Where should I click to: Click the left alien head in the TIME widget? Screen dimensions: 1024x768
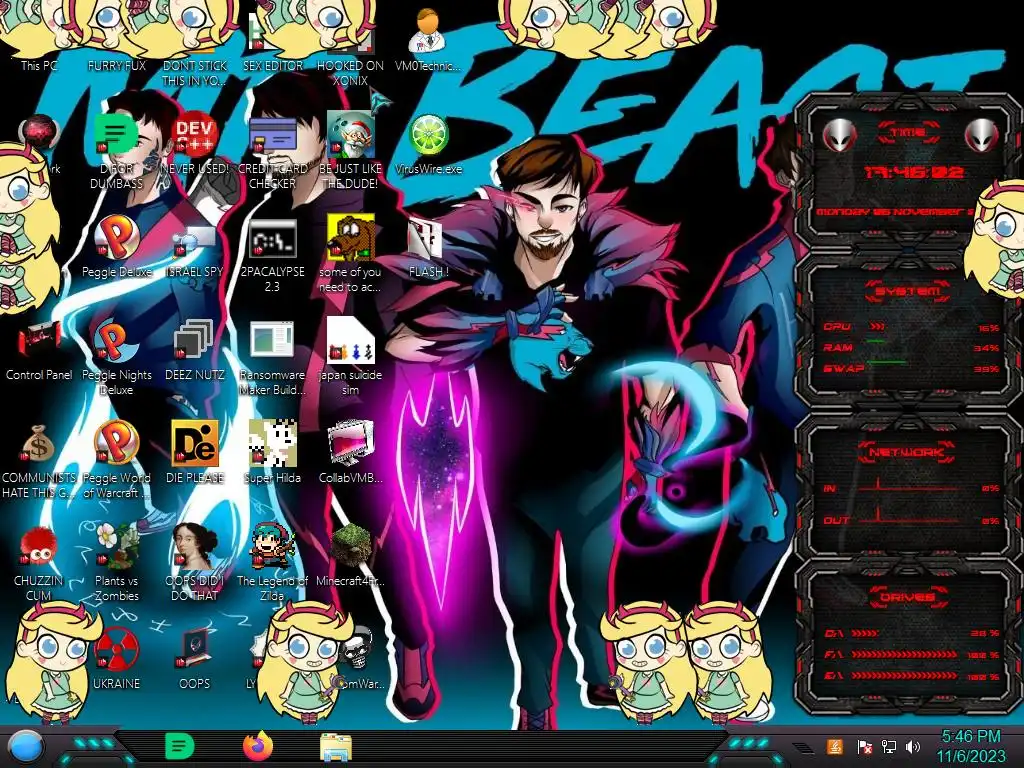pyautogui.click(x=839, y=136)
